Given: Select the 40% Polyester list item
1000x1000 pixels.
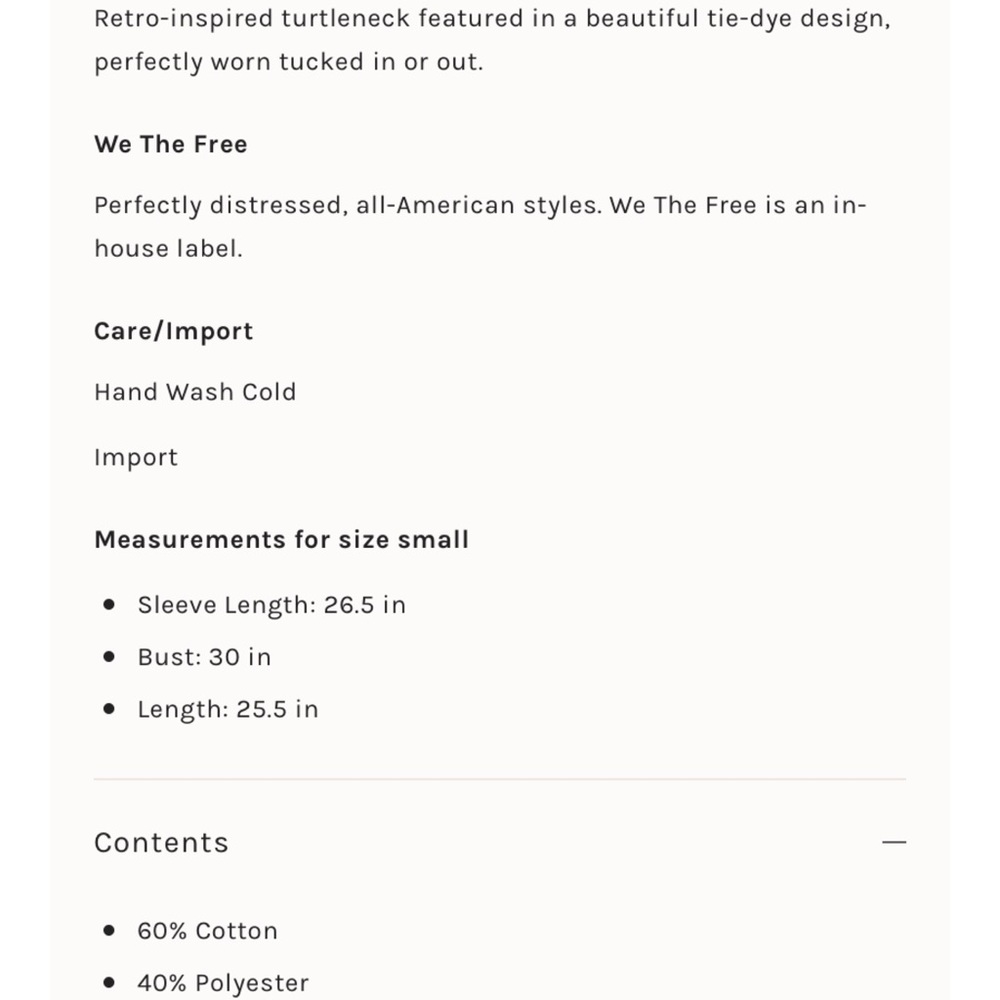Looking at the screenshot, I should (223, 983).
